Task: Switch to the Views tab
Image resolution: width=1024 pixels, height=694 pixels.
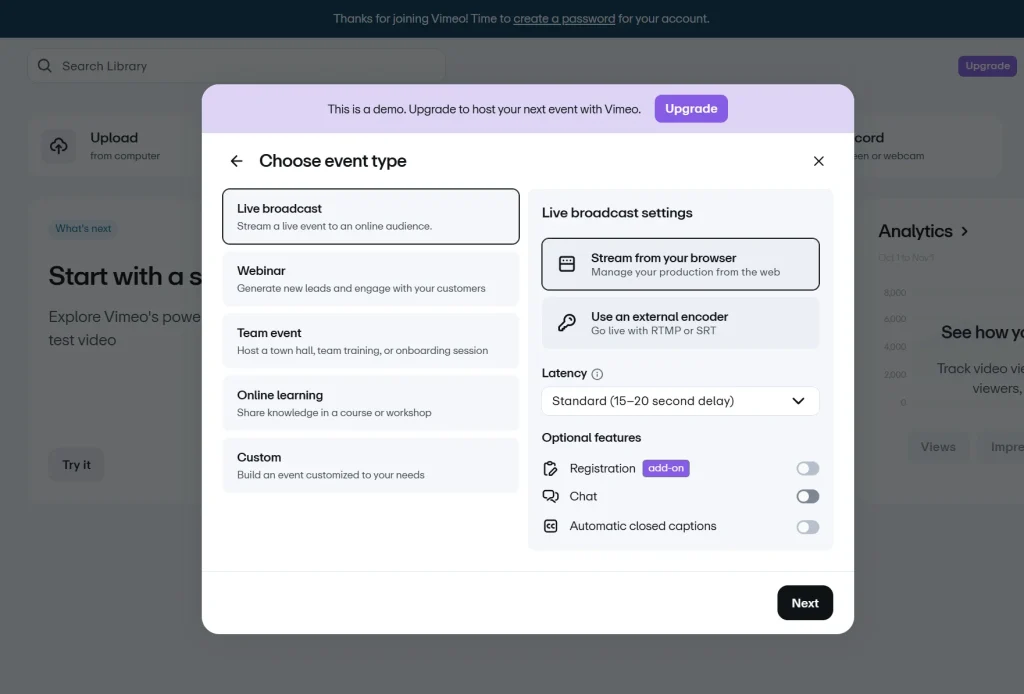Action: [938, 447]
